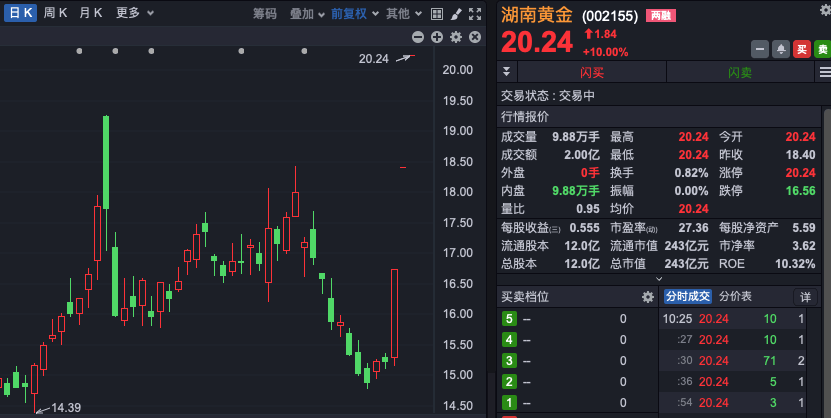
Task: Click the hamburger menu beside 闪卖
Action: (x=824, y=72)
